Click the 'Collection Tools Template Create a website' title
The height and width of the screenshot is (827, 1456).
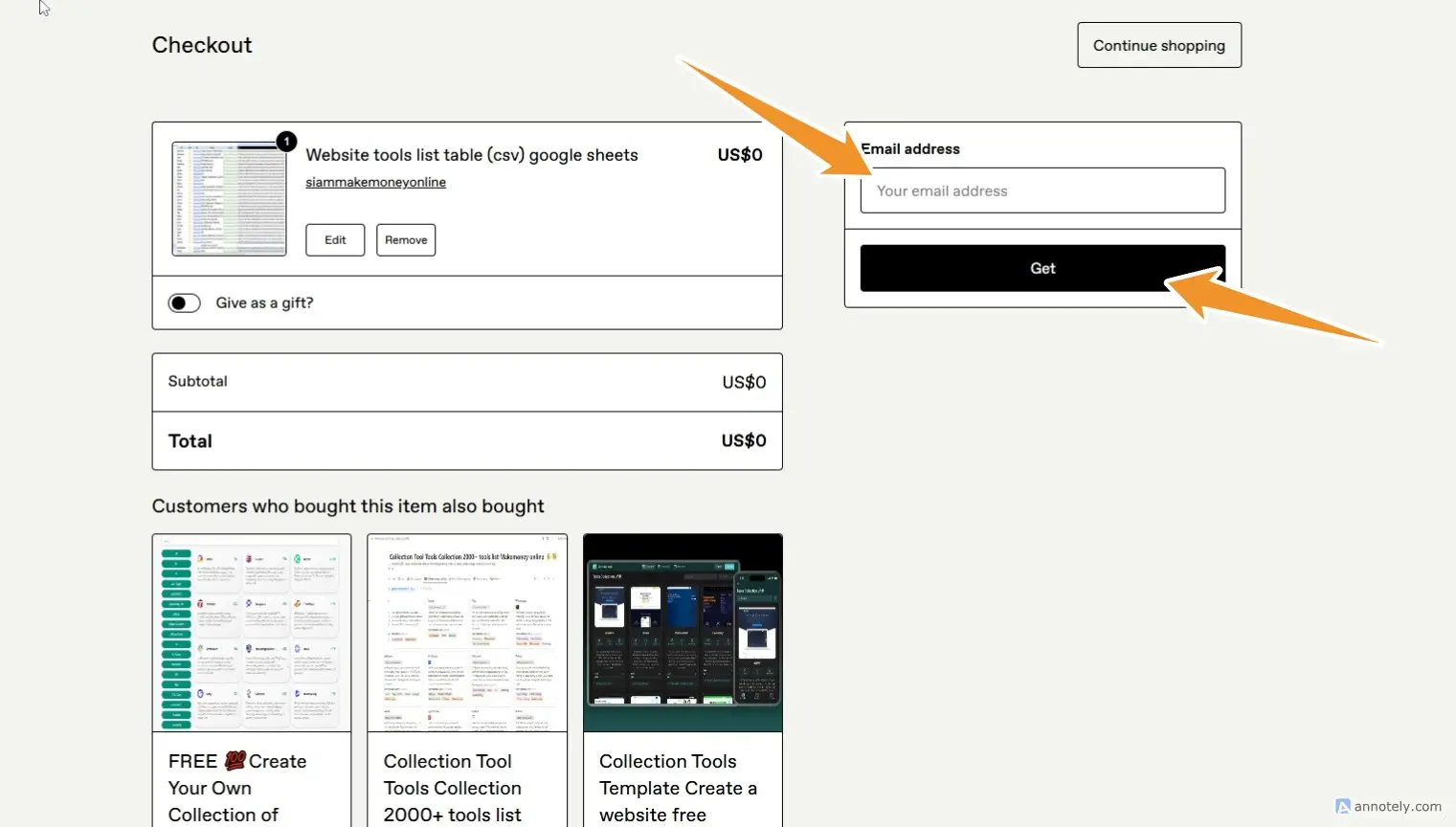(x=677, y=788)
